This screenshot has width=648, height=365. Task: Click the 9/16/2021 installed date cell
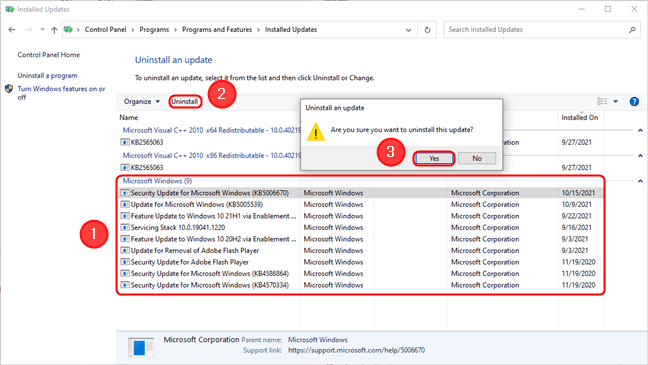pyautogui.click(x=577, y=227)
